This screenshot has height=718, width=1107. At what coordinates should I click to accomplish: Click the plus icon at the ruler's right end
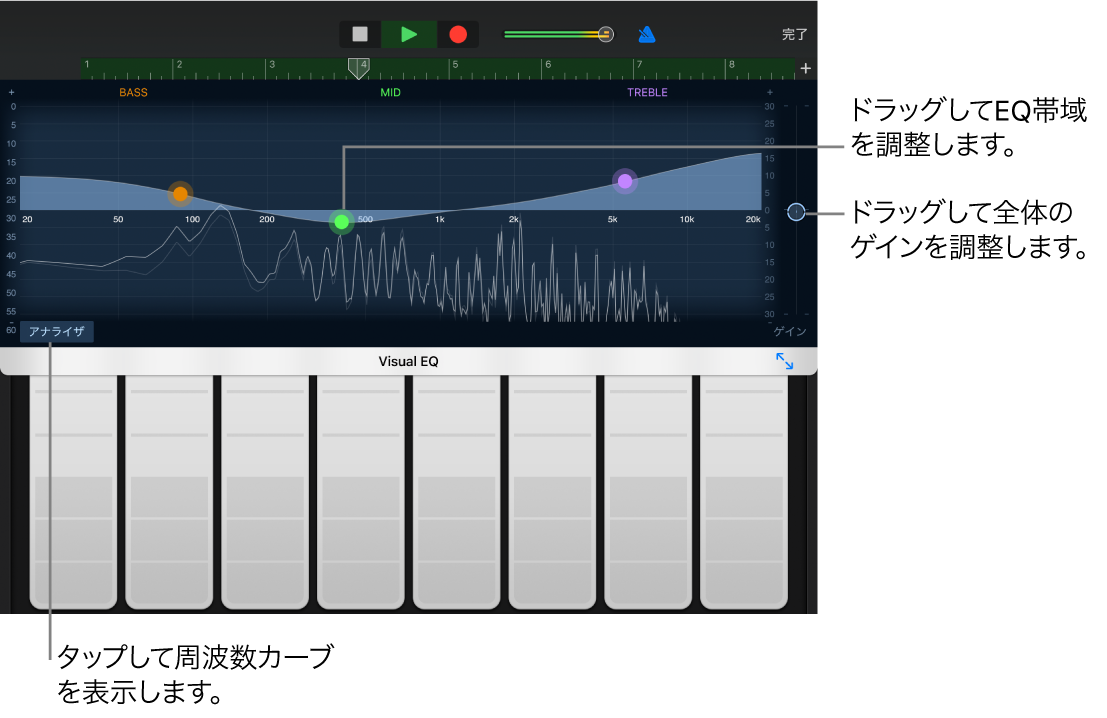pyautogui.click(x=805, y=68)
